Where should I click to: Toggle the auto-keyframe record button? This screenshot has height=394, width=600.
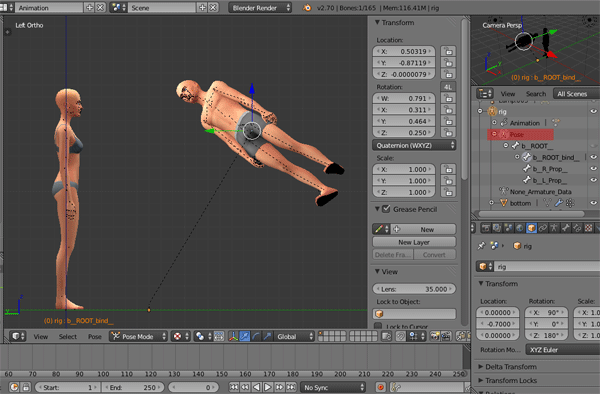tap(381, 387)
